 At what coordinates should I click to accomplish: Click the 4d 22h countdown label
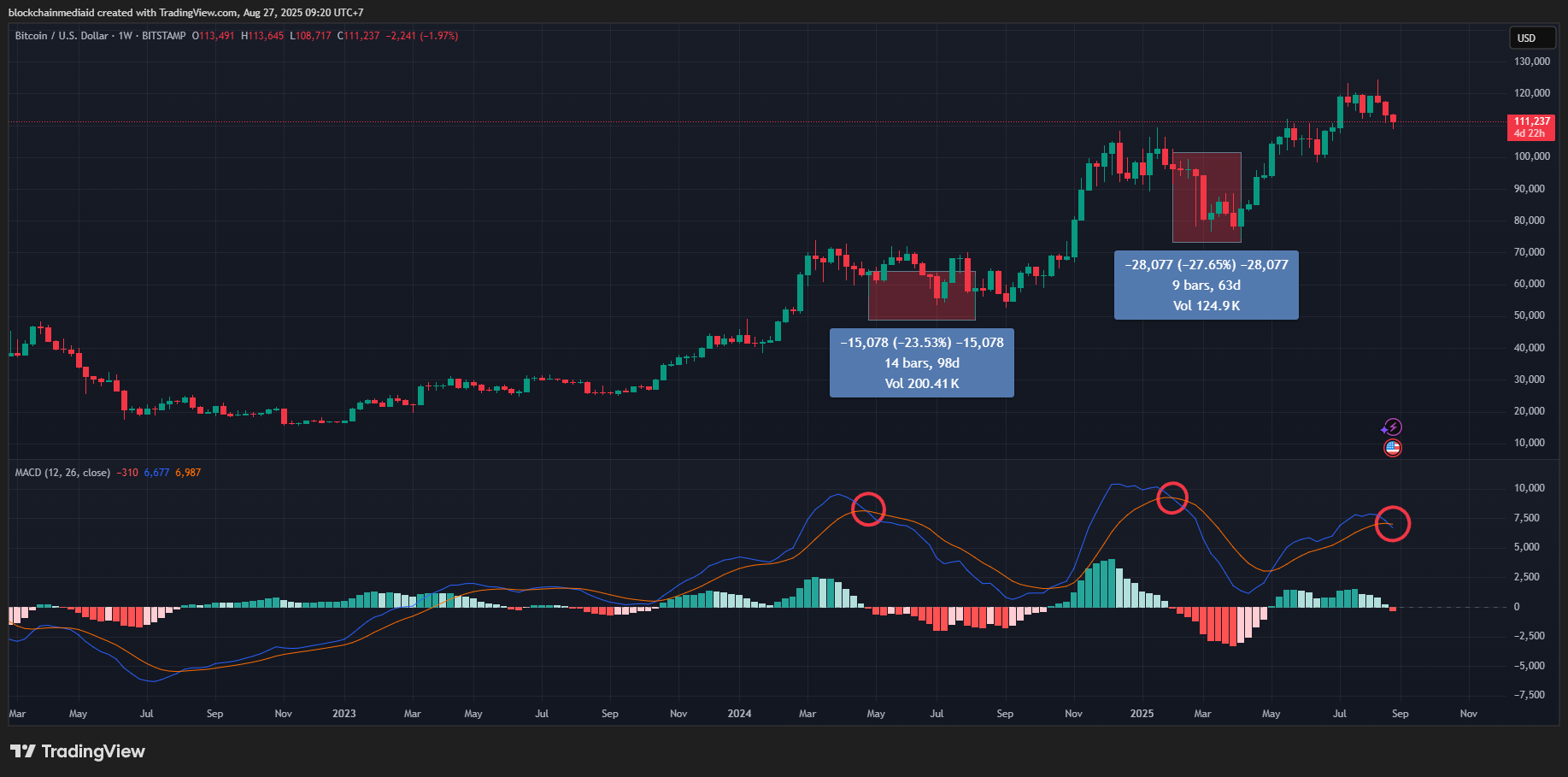[1530, 133]
